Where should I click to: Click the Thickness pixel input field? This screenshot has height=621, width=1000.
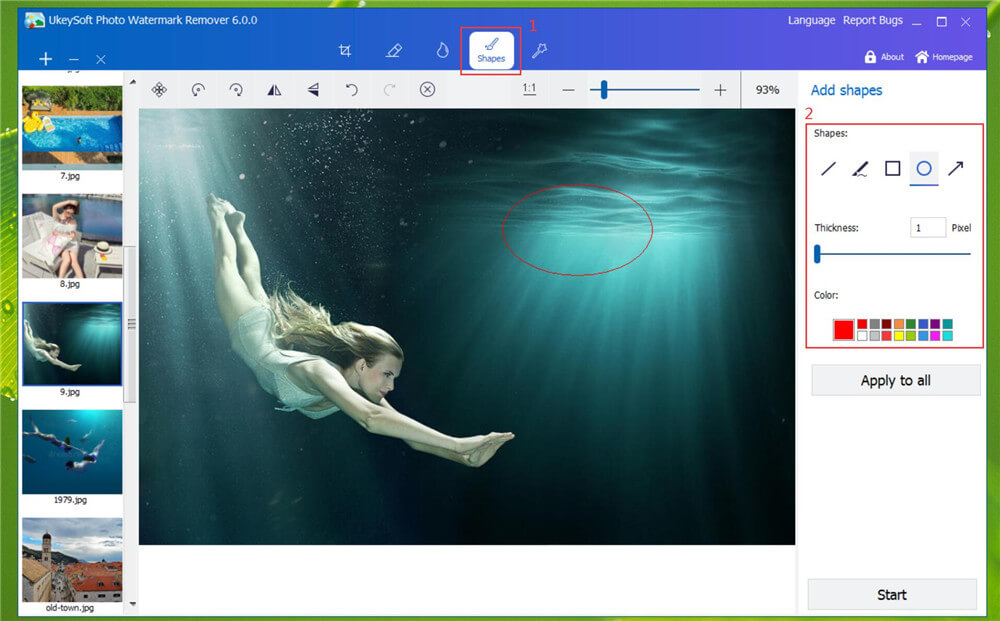point(927,227)
